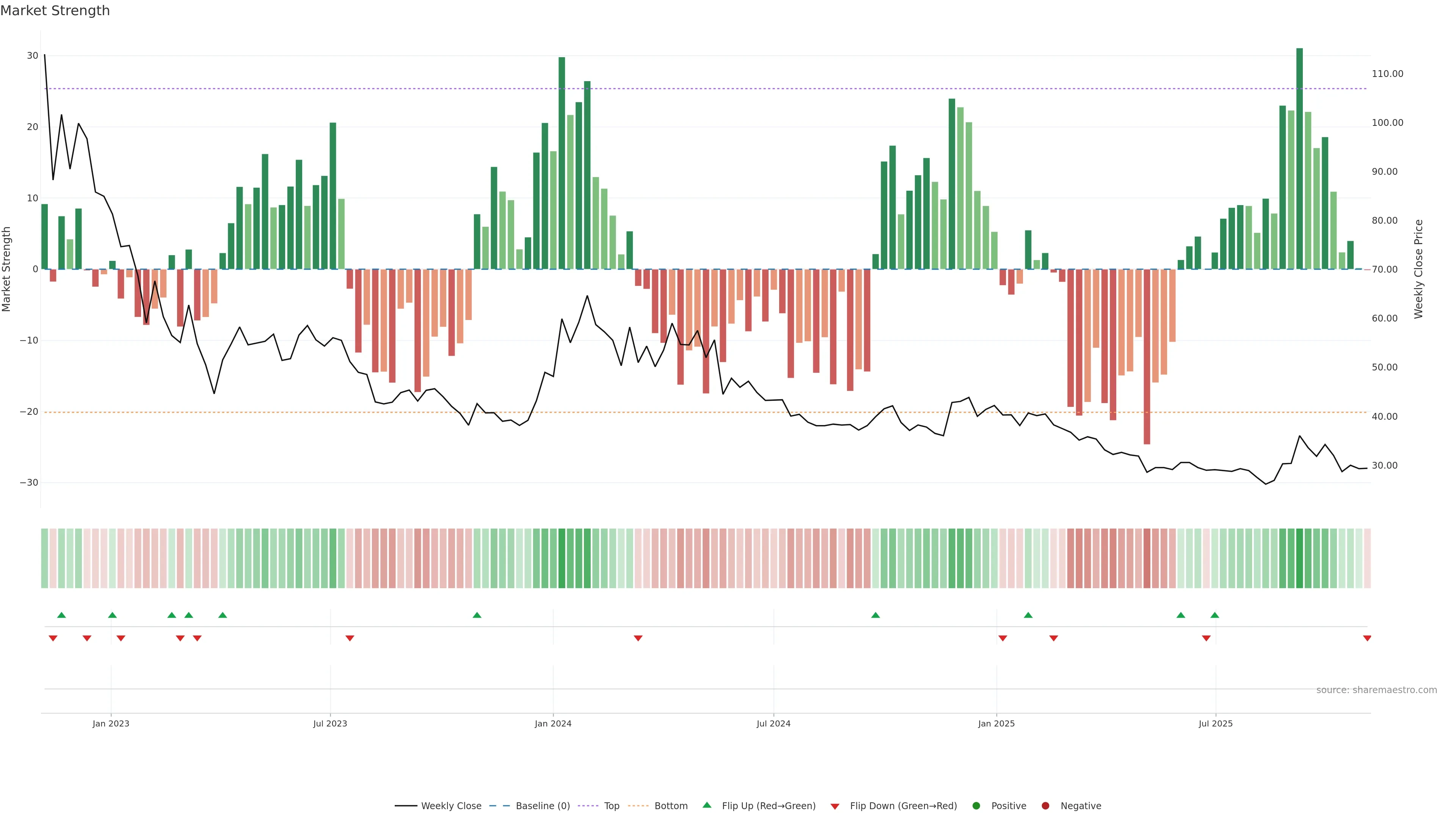Click the Positive green circle legend icon
Screen dimensions: 1456x819
pyautogui.click(x=976, y=805)
